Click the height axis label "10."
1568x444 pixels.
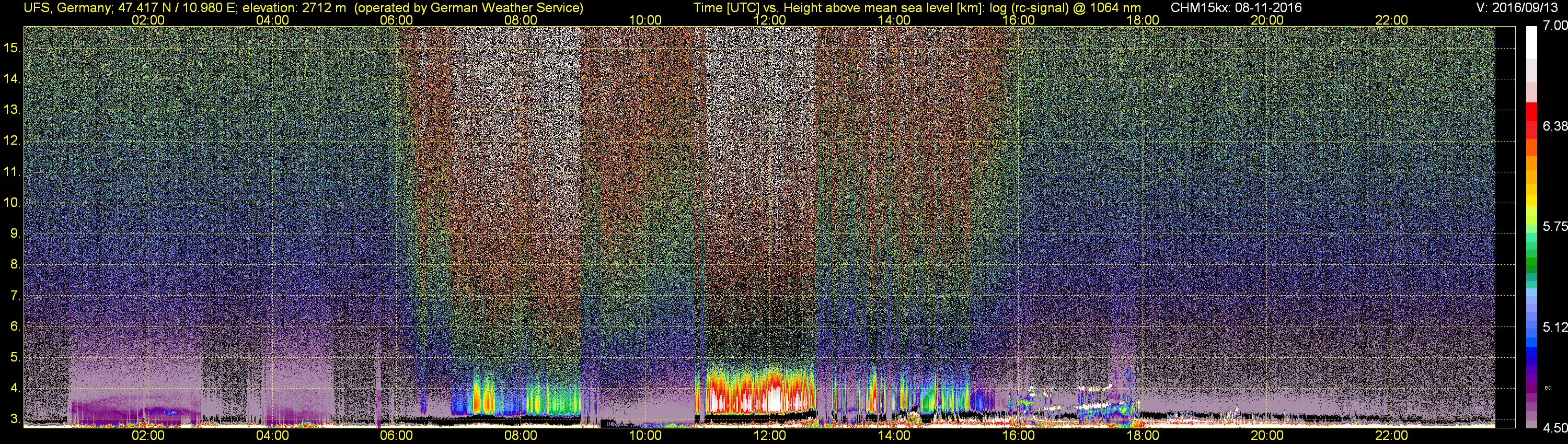(x=12, y=203)
